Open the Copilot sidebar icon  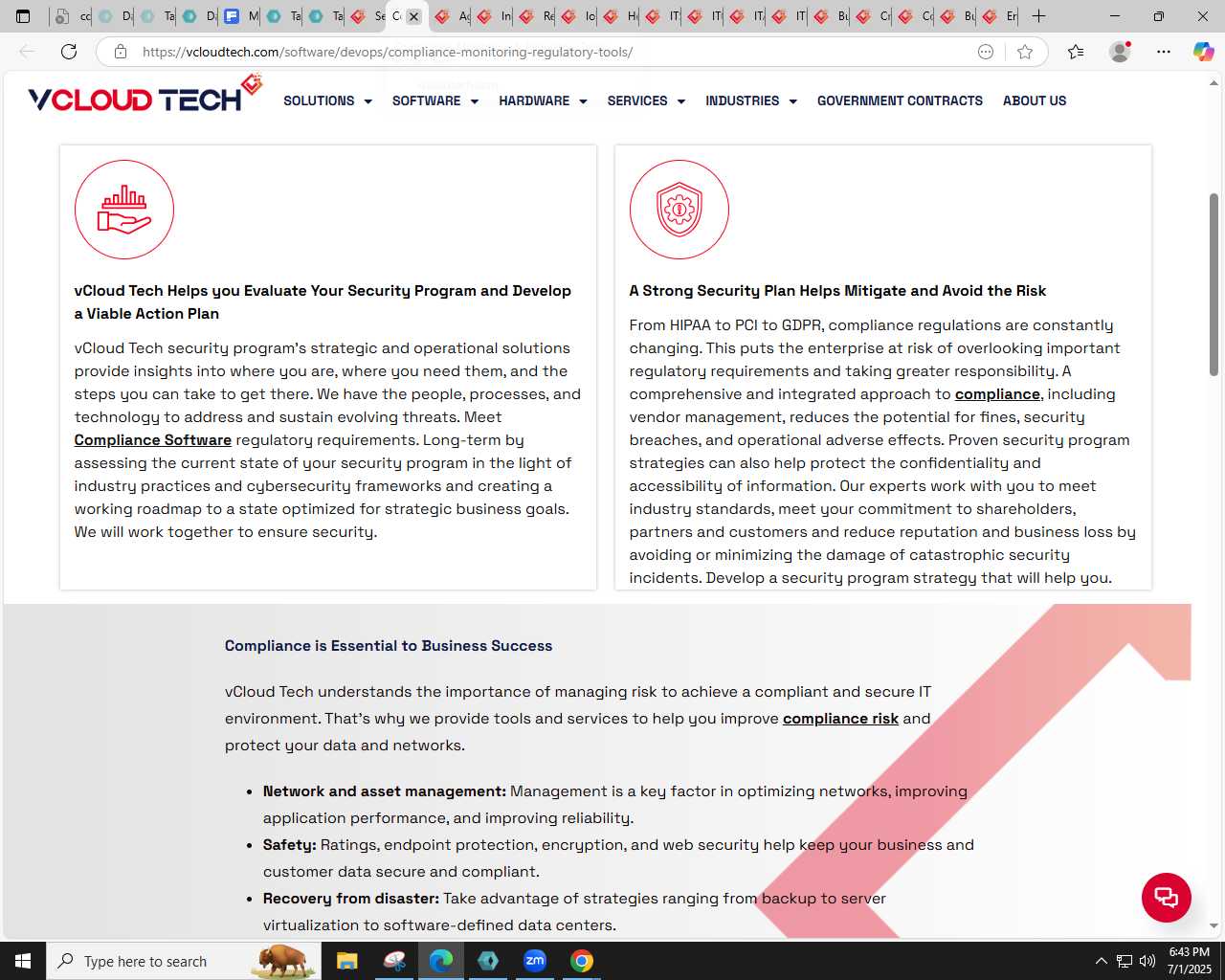(x=1203, y=52)
